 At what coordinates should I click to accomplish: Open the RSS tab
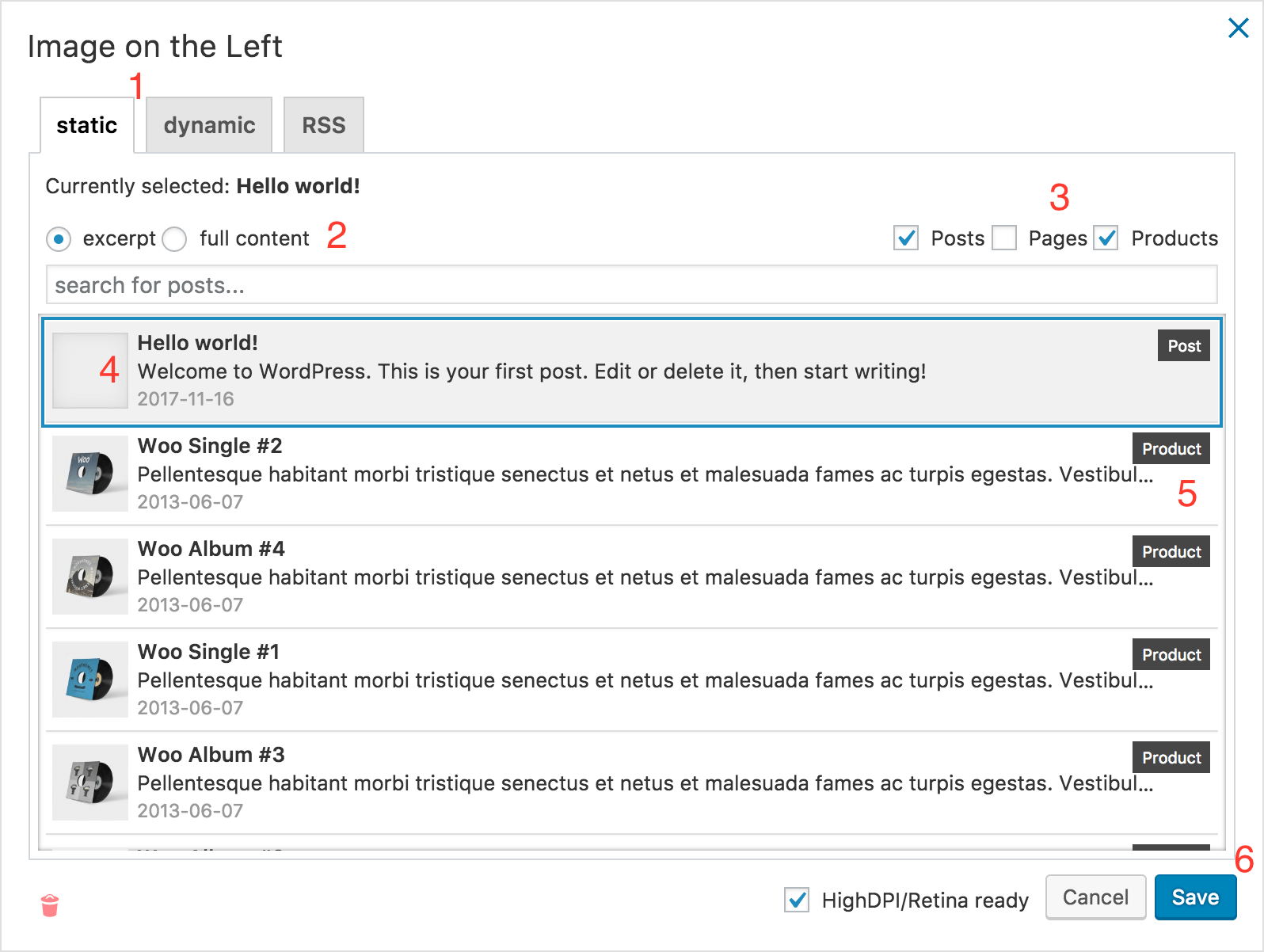[323, 125]
